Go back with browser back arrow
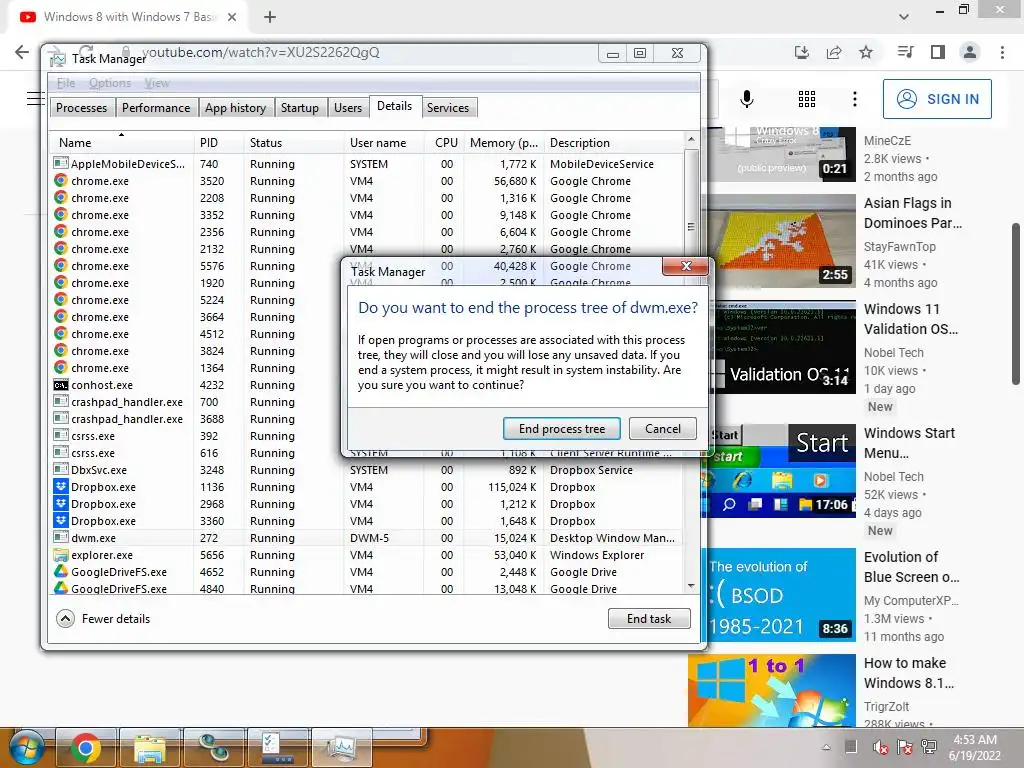This screenshot has height=768, width=1024. 22,52
